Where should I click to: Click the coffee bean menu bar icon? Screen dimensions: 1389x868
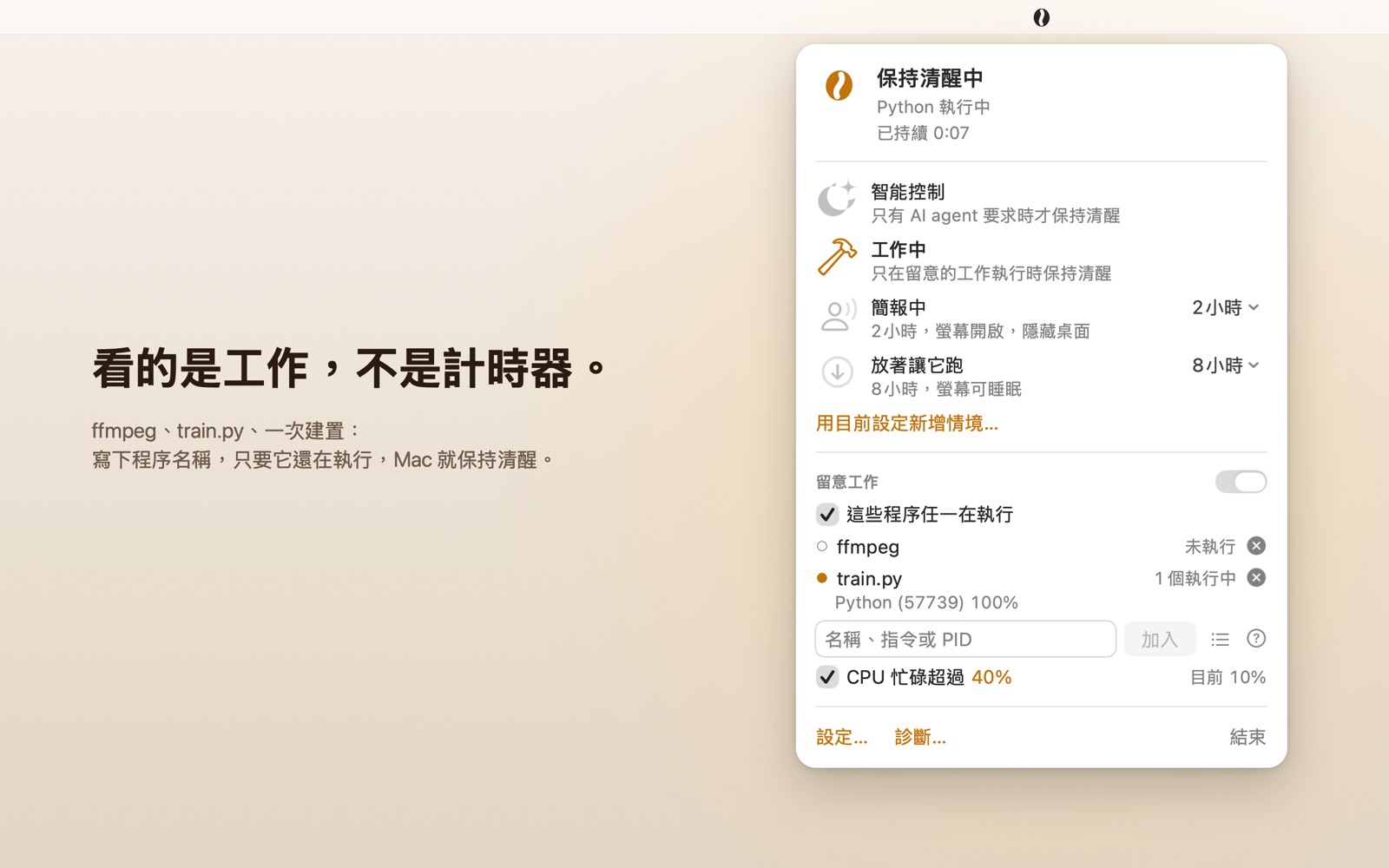click(1041, 17)
